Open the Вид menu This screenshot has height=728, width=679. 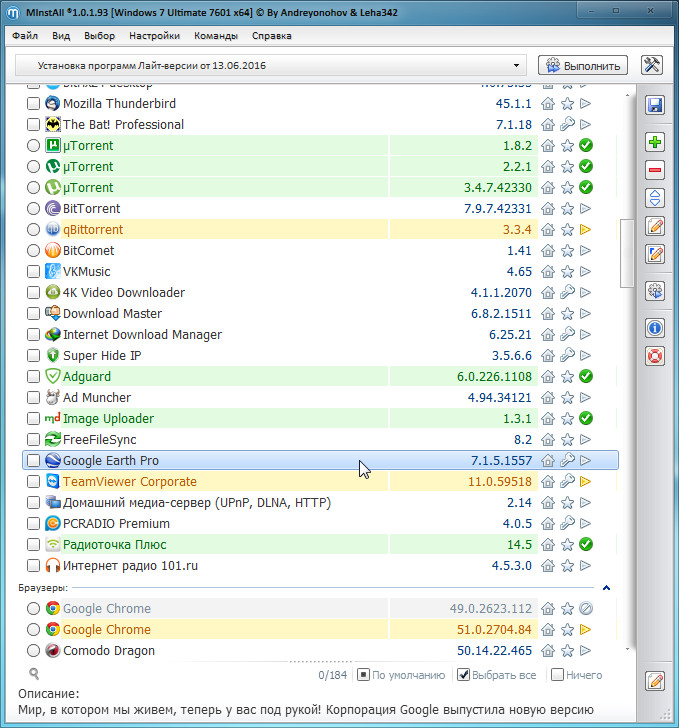click(x=61, y=36)
